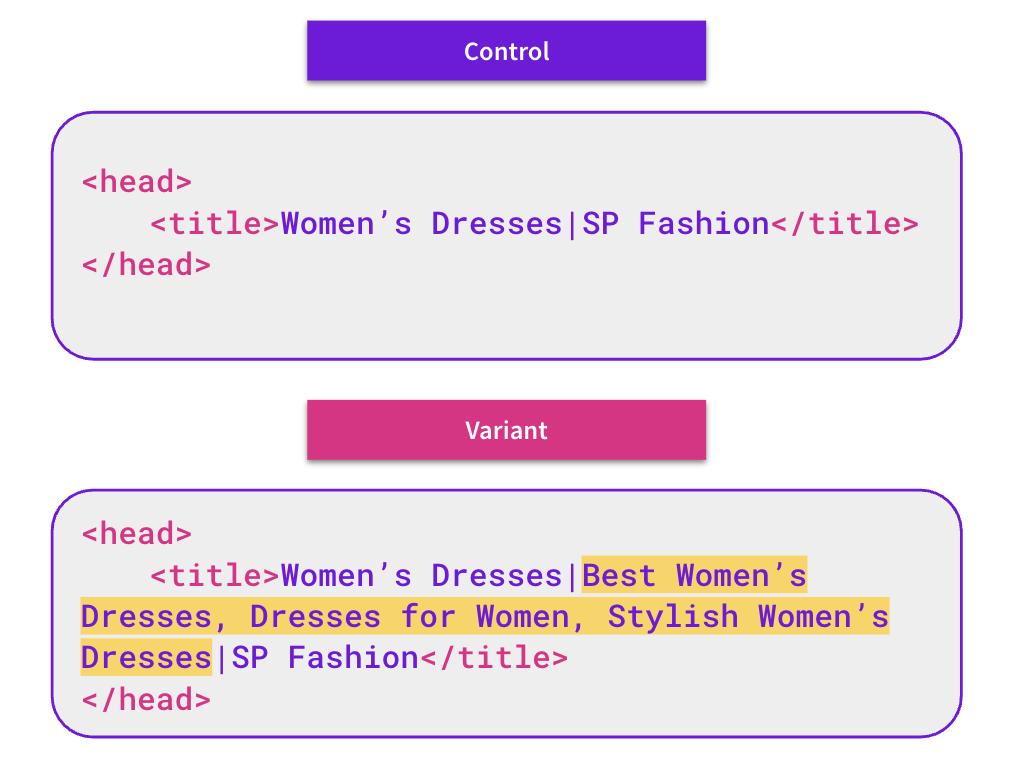Click "Women's Dresses" text in Control title
1015x760 pixels.
point(421,223)
